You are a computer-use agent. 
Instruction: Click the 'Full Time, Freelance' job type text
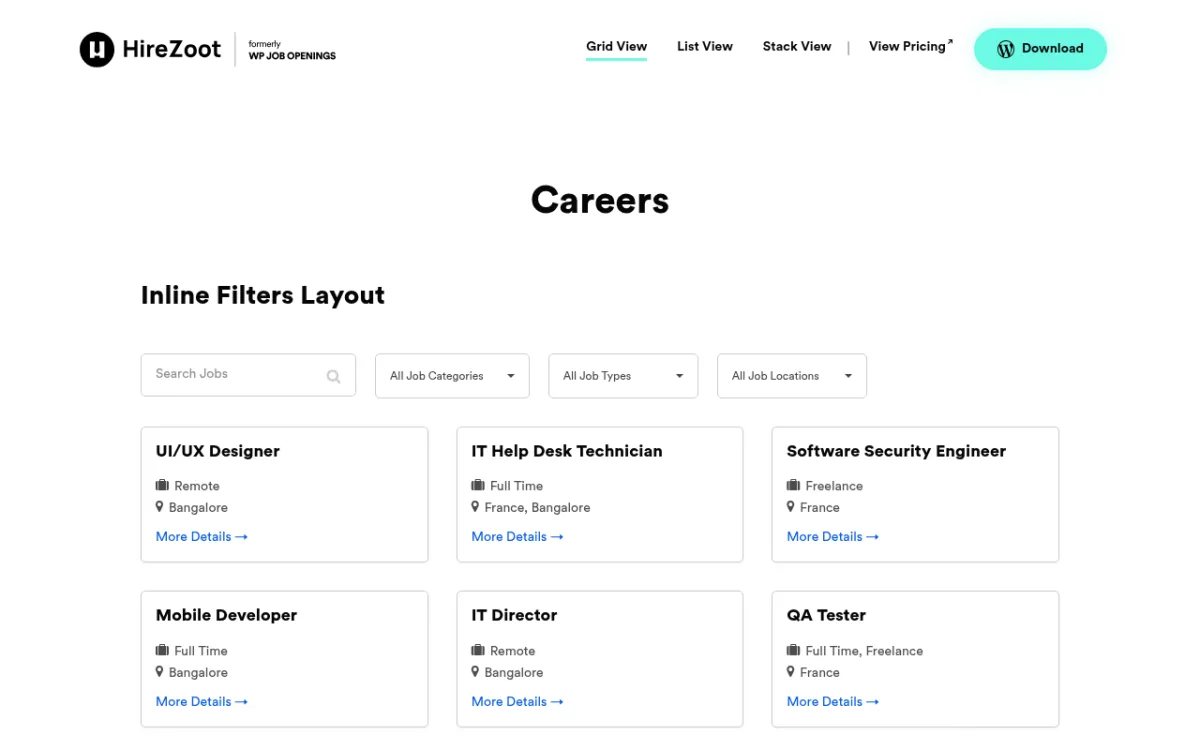pyautogui.click(x=864, y=651)
